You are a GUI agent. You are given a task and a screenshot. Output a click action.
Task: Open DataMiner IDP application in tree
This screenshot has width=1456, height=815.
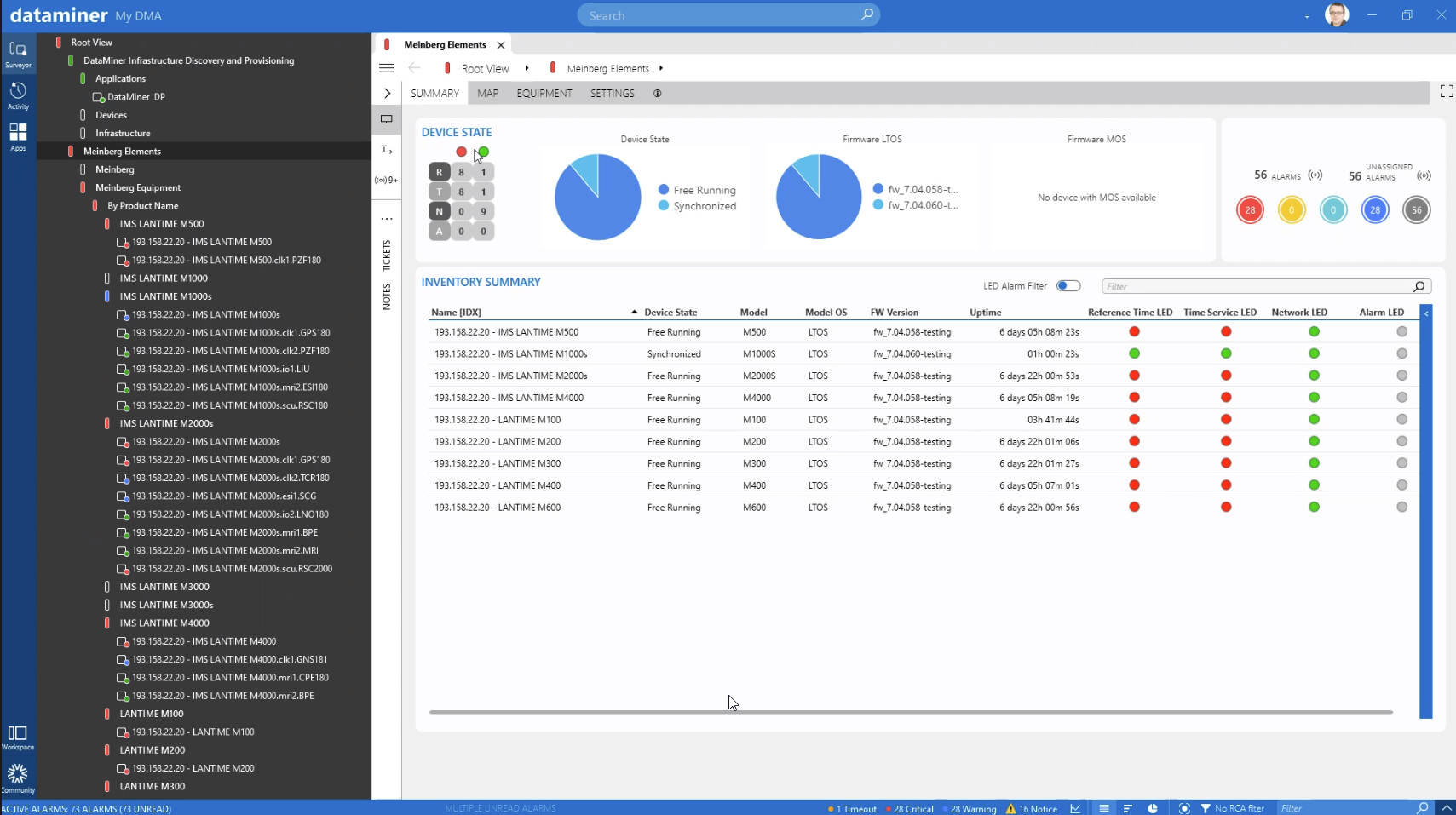[x=135, y=97]
